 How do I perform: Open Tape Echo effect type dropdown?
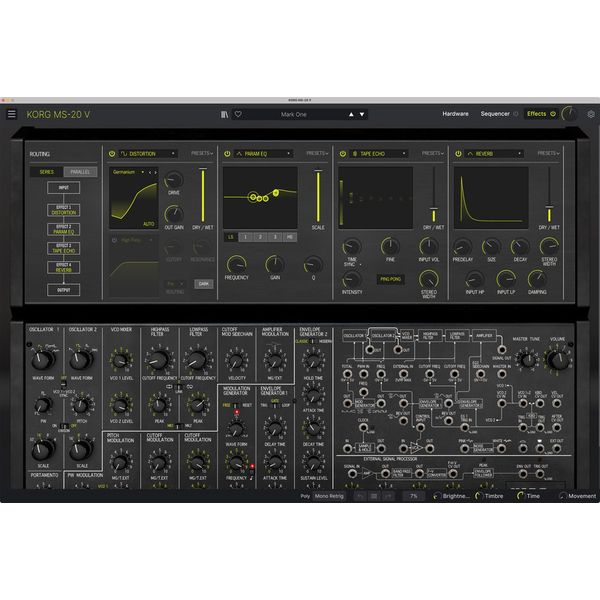tap(379, 154)
